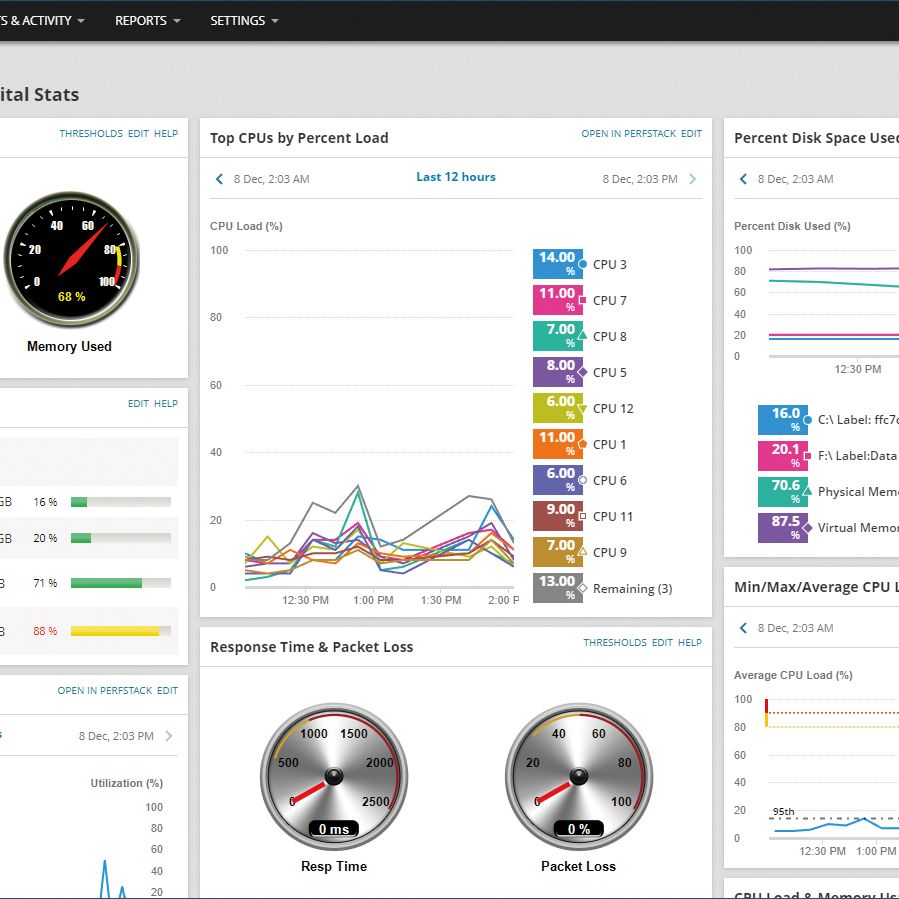This screenshot has width=899, height=899.
Task: Open Thresholds for Response Time & Packet Loss
Action: tap(615, 643)
